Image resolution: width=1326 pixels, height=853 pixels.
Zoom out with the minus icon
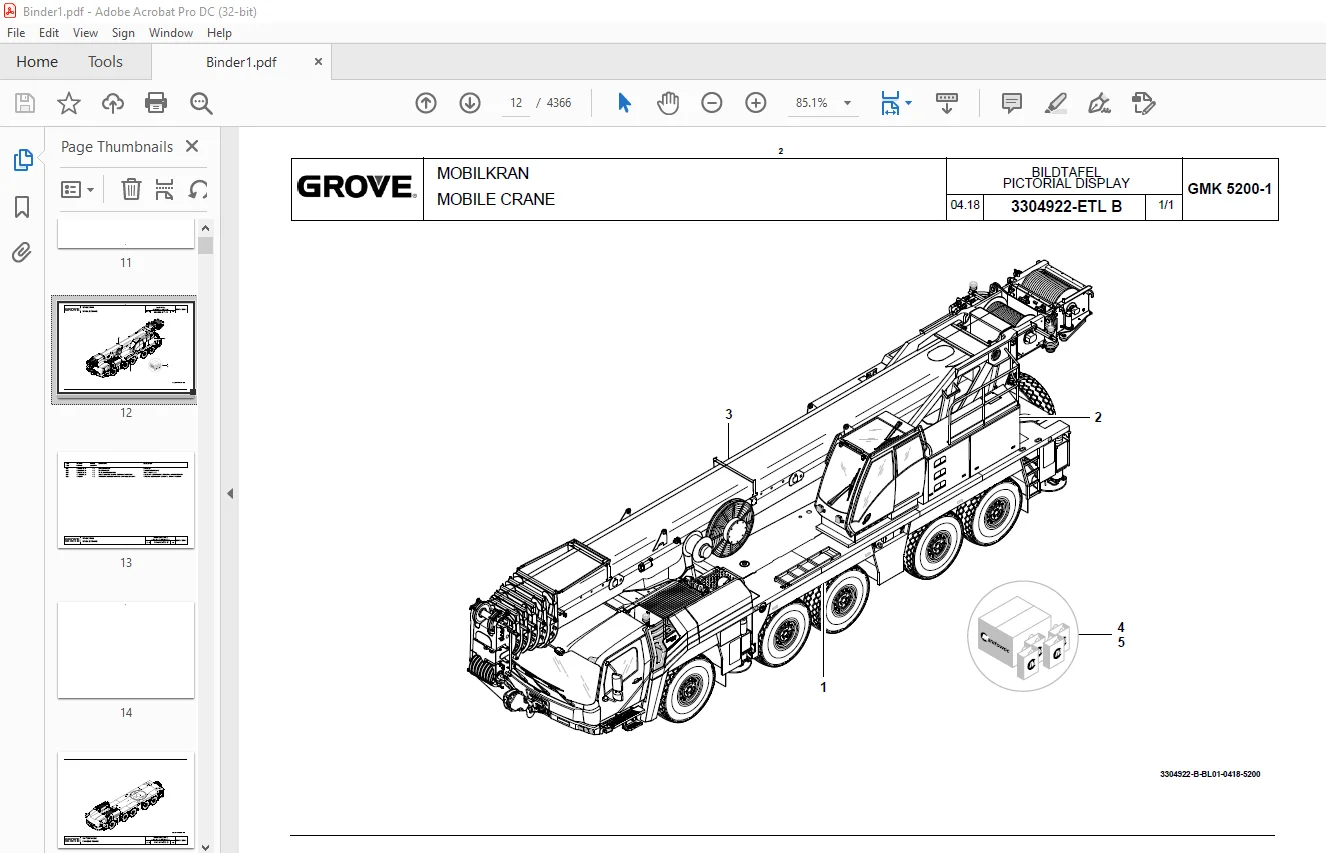(712, 103)
